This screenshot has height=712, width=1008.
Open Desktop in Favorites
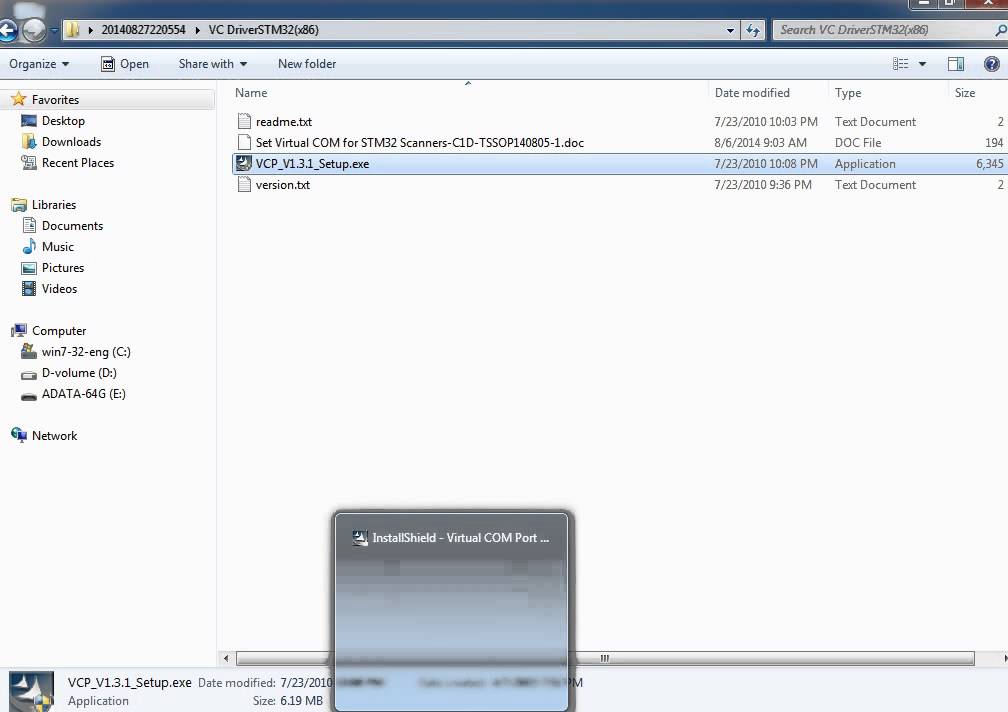63,121
